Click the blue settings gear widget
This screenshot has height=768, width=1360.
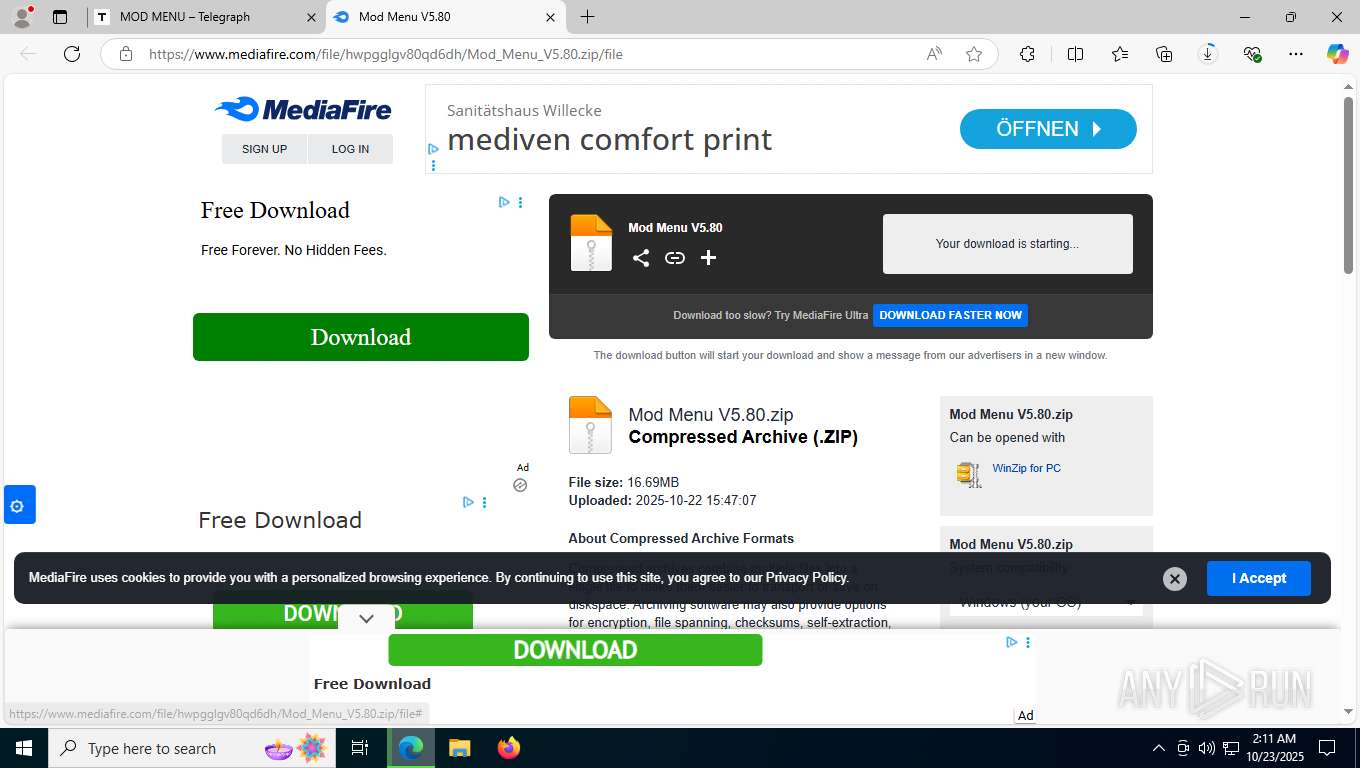18,506
